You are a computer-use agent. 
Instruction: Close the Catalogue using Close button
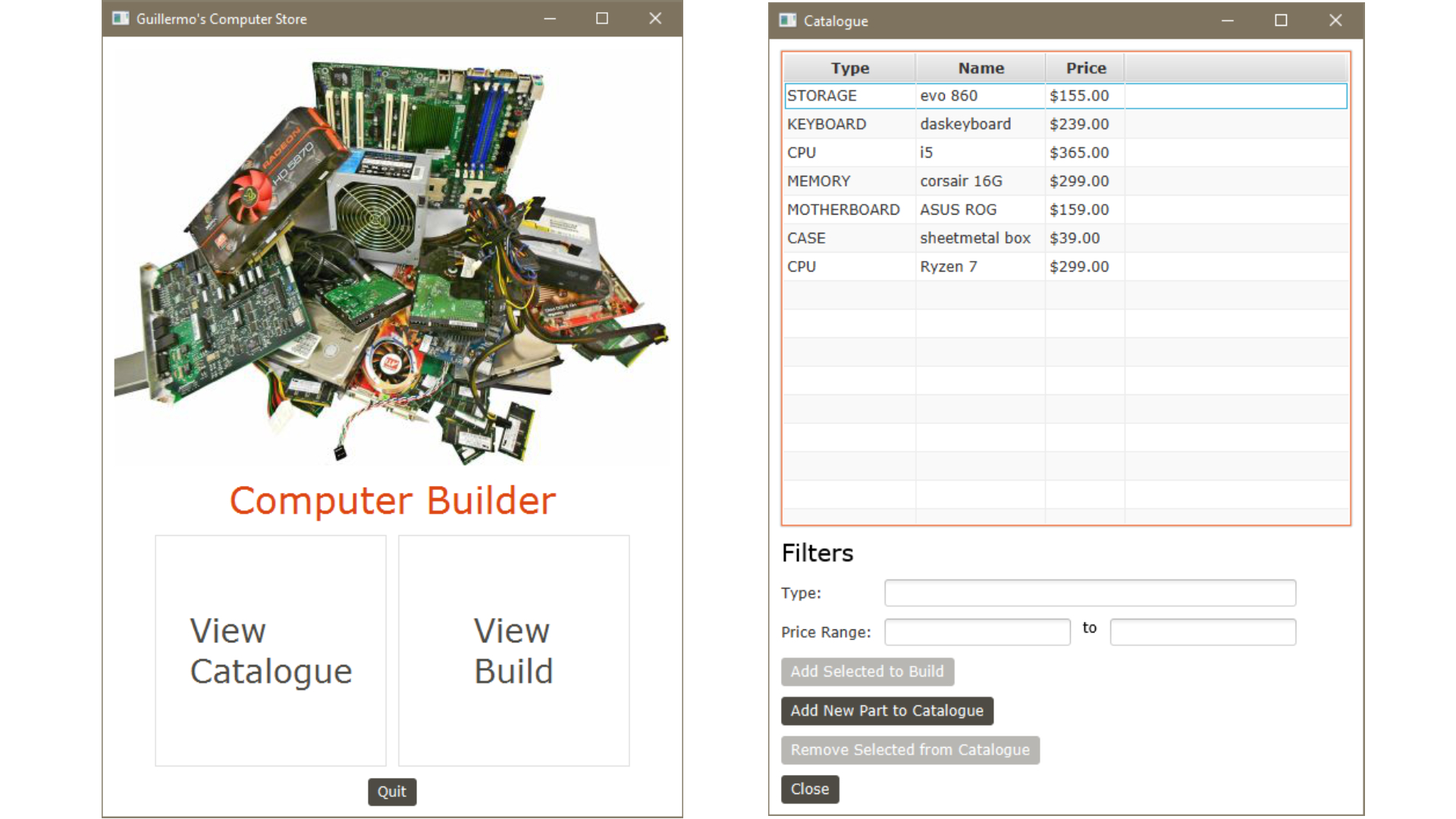point(810,789)
